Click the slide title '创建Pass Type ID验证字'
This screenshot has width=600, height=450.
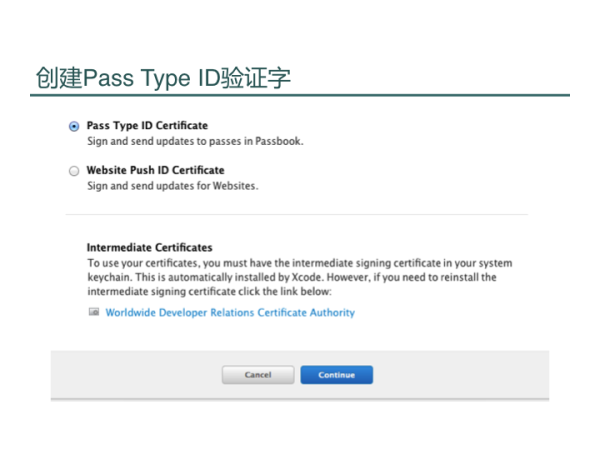163,78
